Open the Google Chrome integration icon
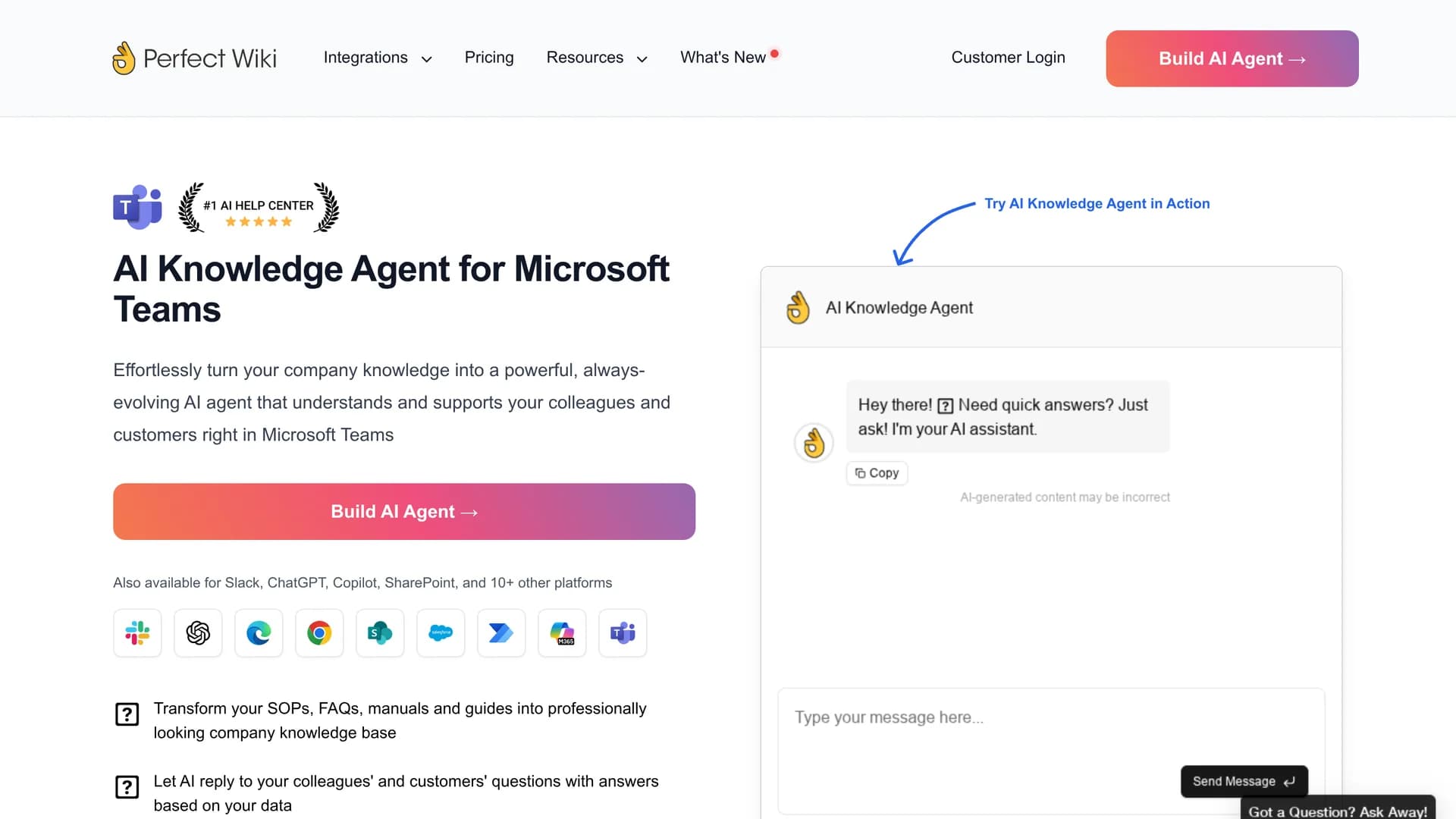The image size is (1456, 819). coord(319,632)
